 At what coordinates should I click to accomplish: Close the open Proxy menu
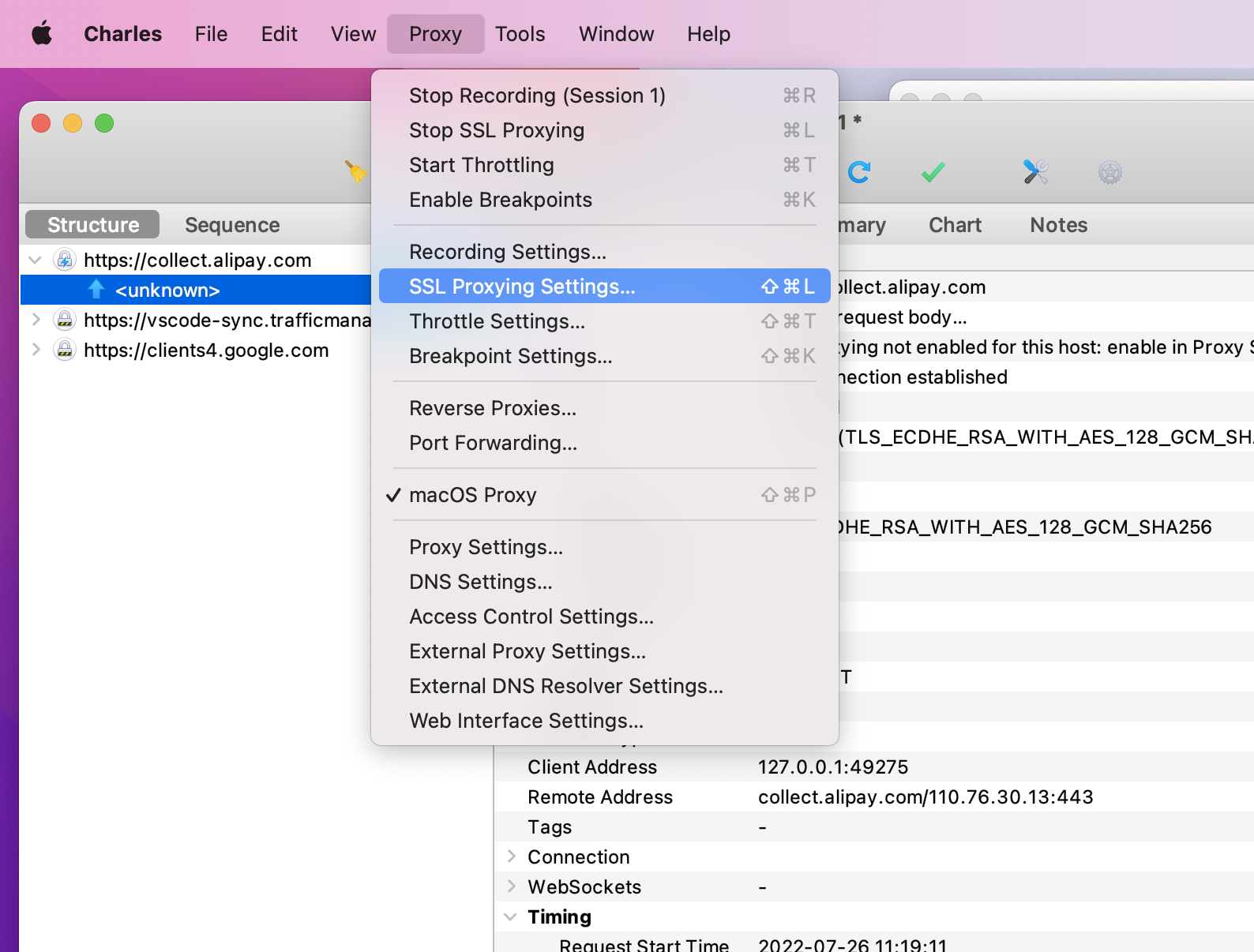(436, 34)
